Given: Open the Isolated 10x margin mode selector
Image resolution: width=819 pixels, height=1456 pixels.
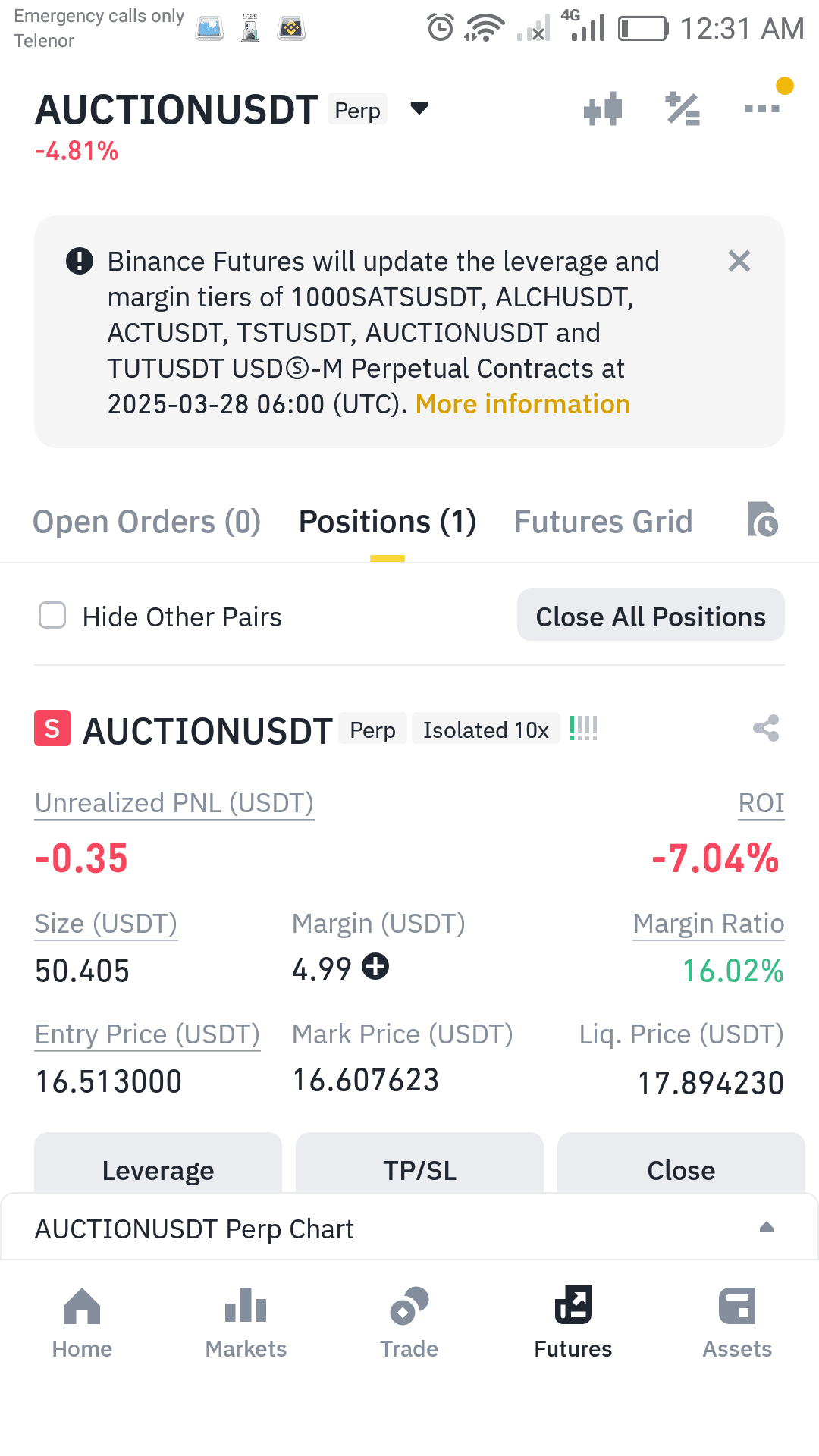Looking at the screenshot, I should (486, 730).
